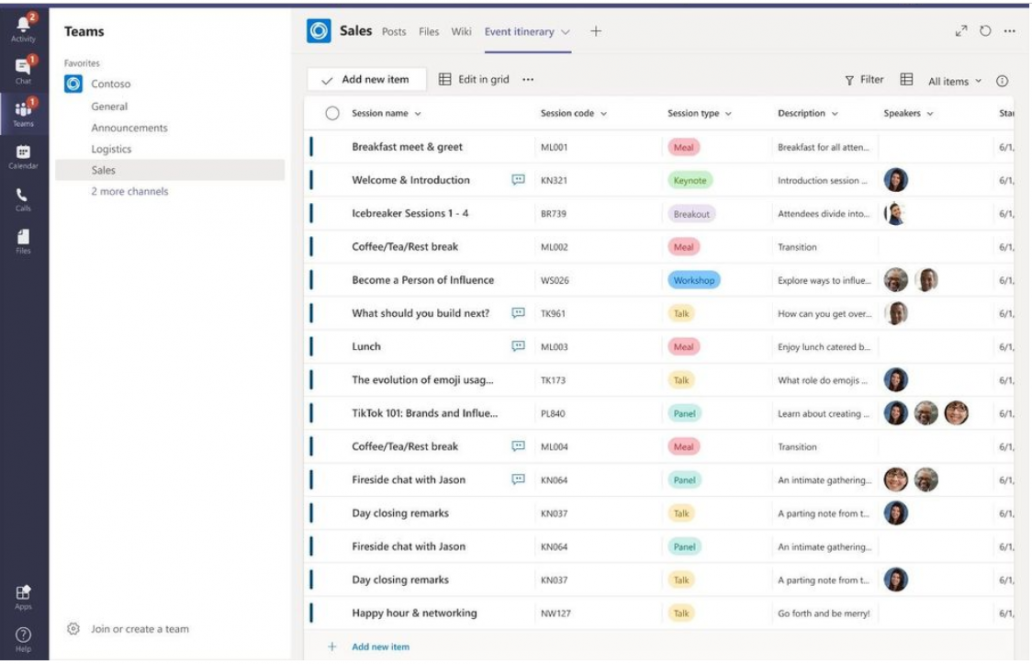Click speaker avatar in Welcome & Introduction row

(896, 180)
